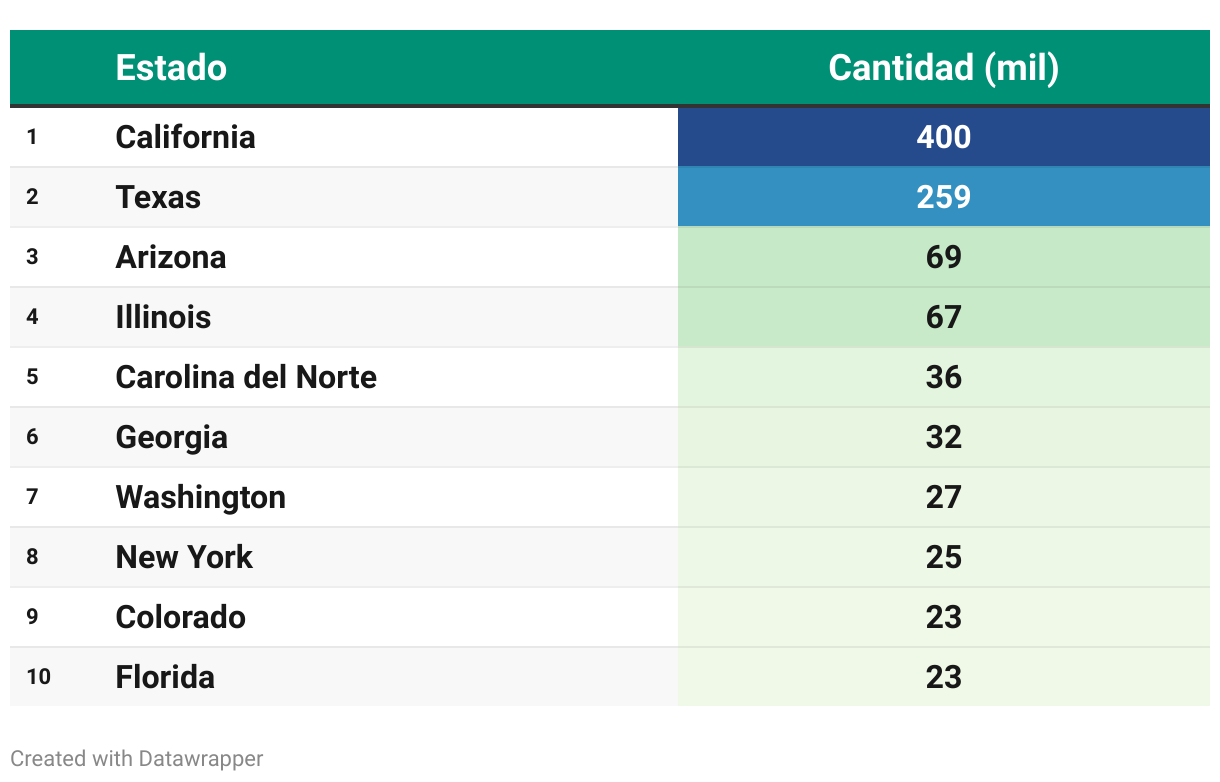Select the Washington row name
This screenshot has width=1220, height=782.
tap(200, 498)
